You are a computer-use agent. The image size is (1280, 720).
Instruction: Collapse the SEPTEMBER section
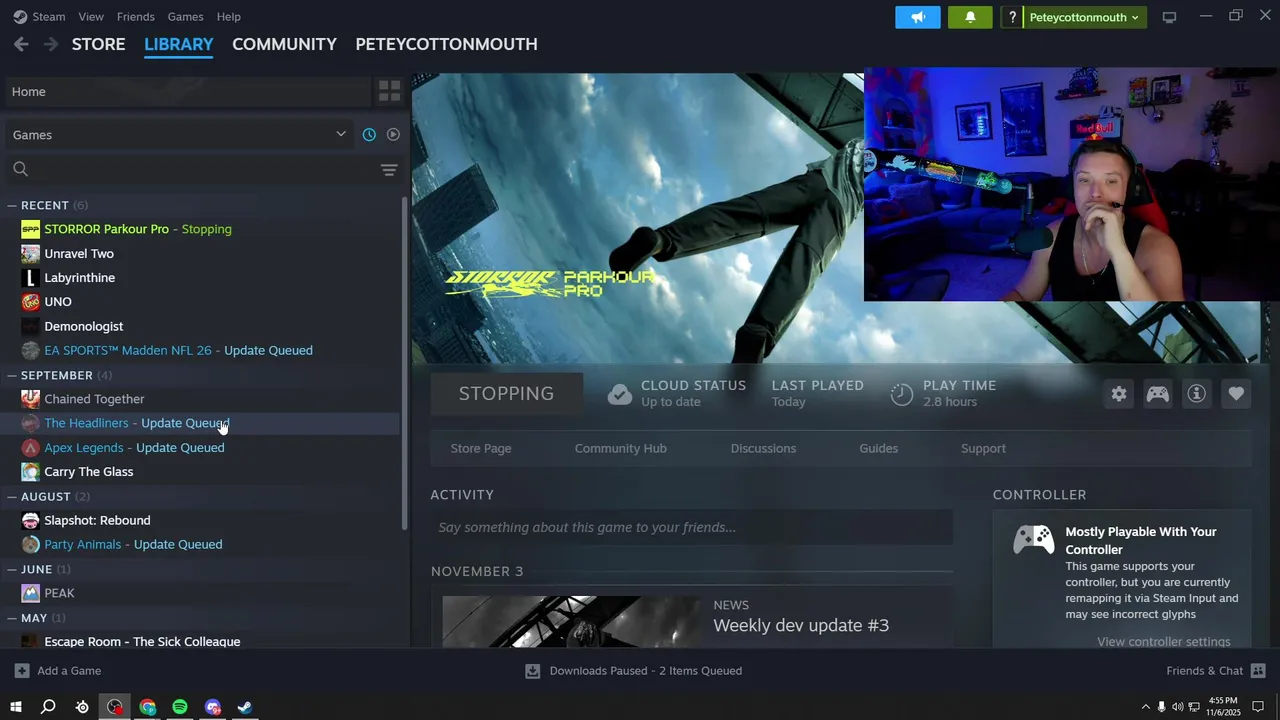(12, 375)
